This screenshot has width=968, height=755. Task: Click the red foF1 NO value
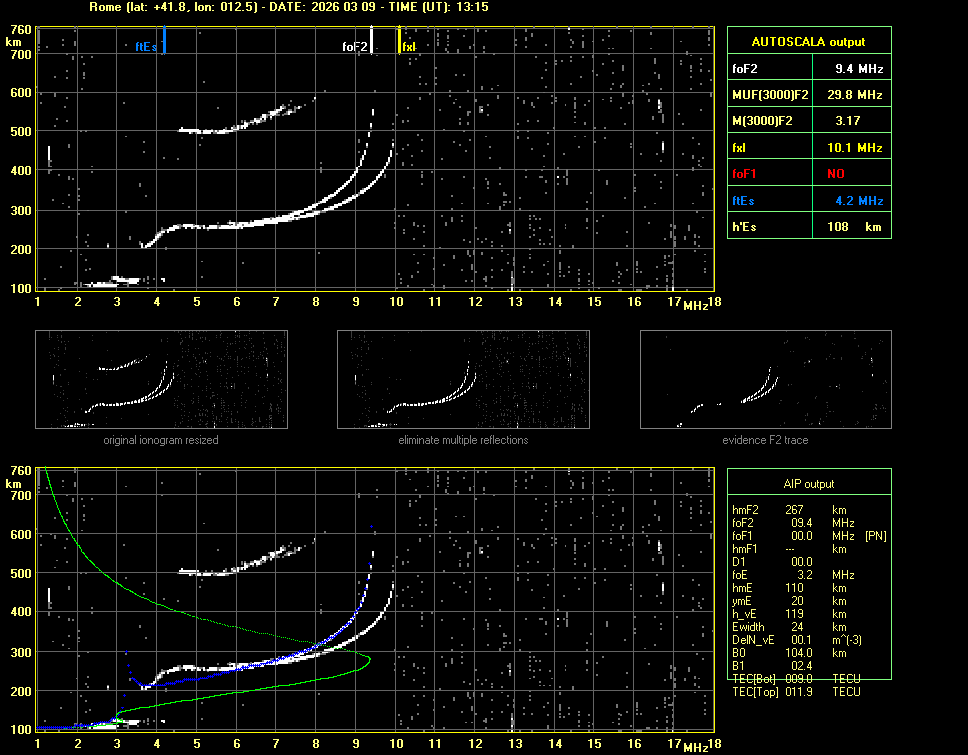[x=835, y=174]
